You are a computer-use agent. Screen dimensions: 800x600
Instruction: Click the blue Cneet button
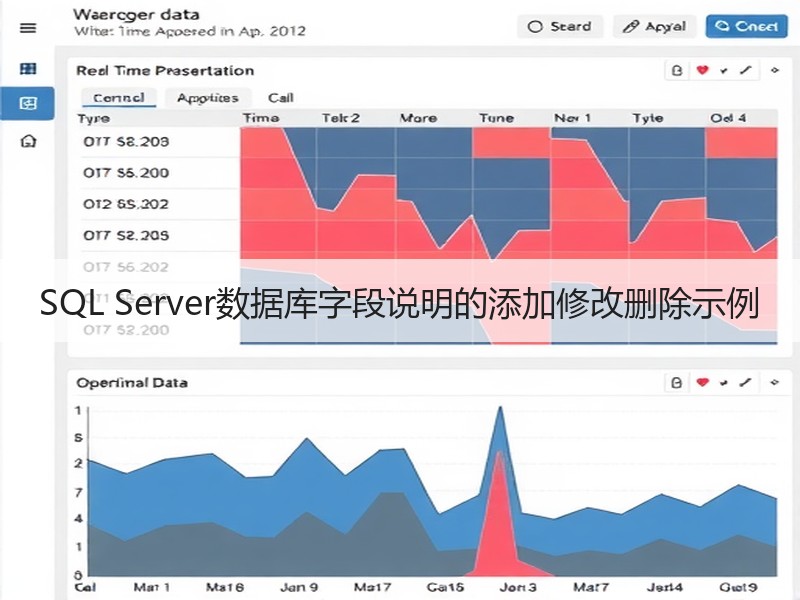click(746, 27)
